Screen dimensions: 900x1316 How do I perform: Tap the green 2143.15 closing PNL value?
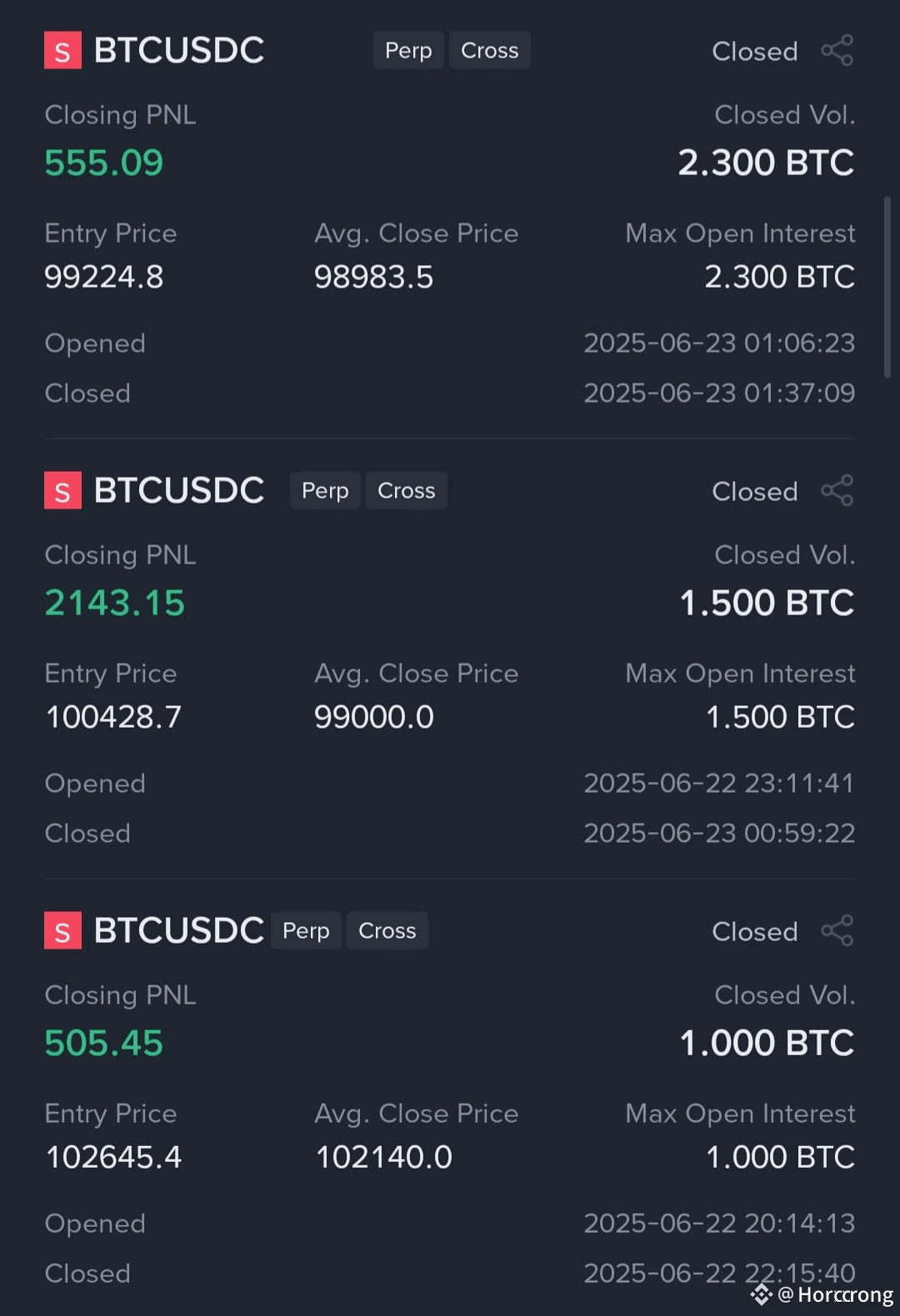click(x=115, y=603)
